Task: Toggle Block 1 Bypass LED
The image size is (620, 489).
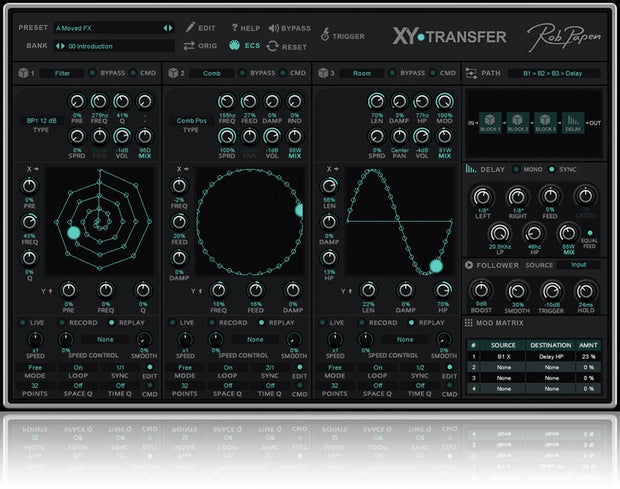Action: point(93,73)
